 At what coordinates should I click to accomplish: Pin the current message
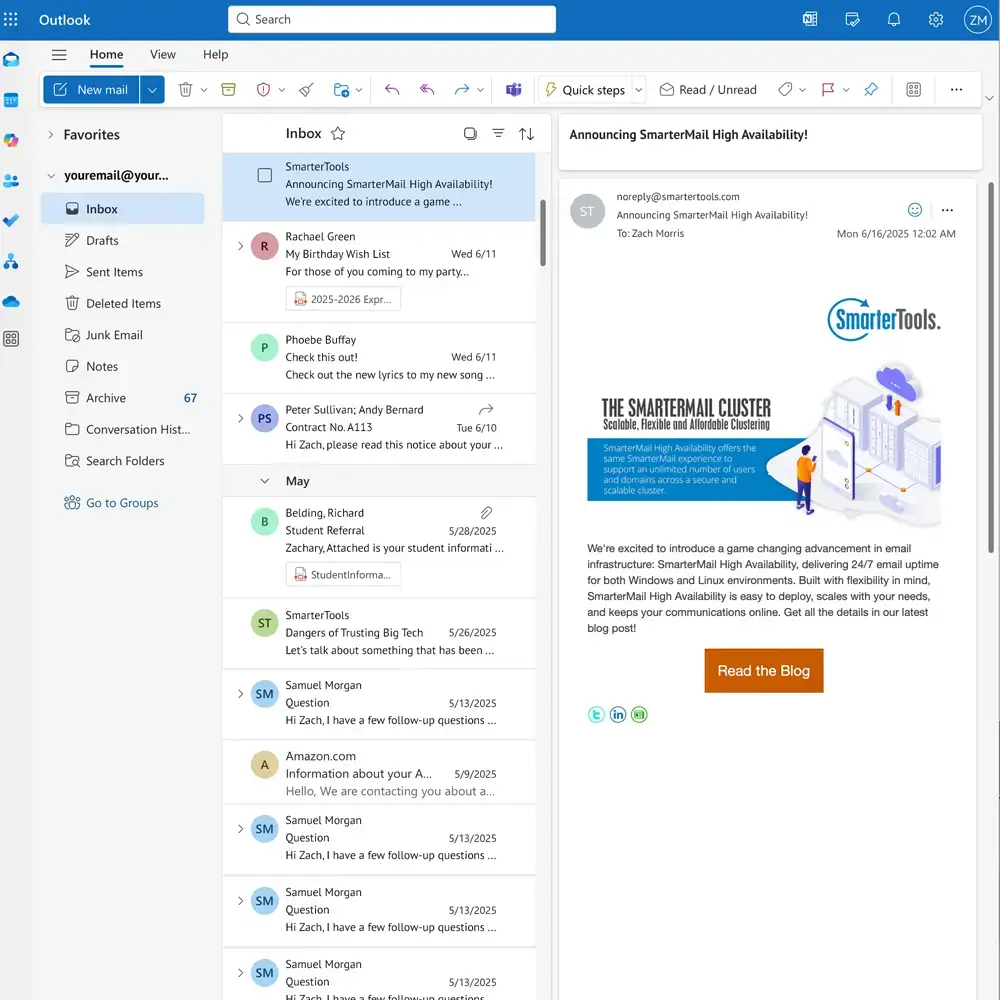click(x=870, y=89)
